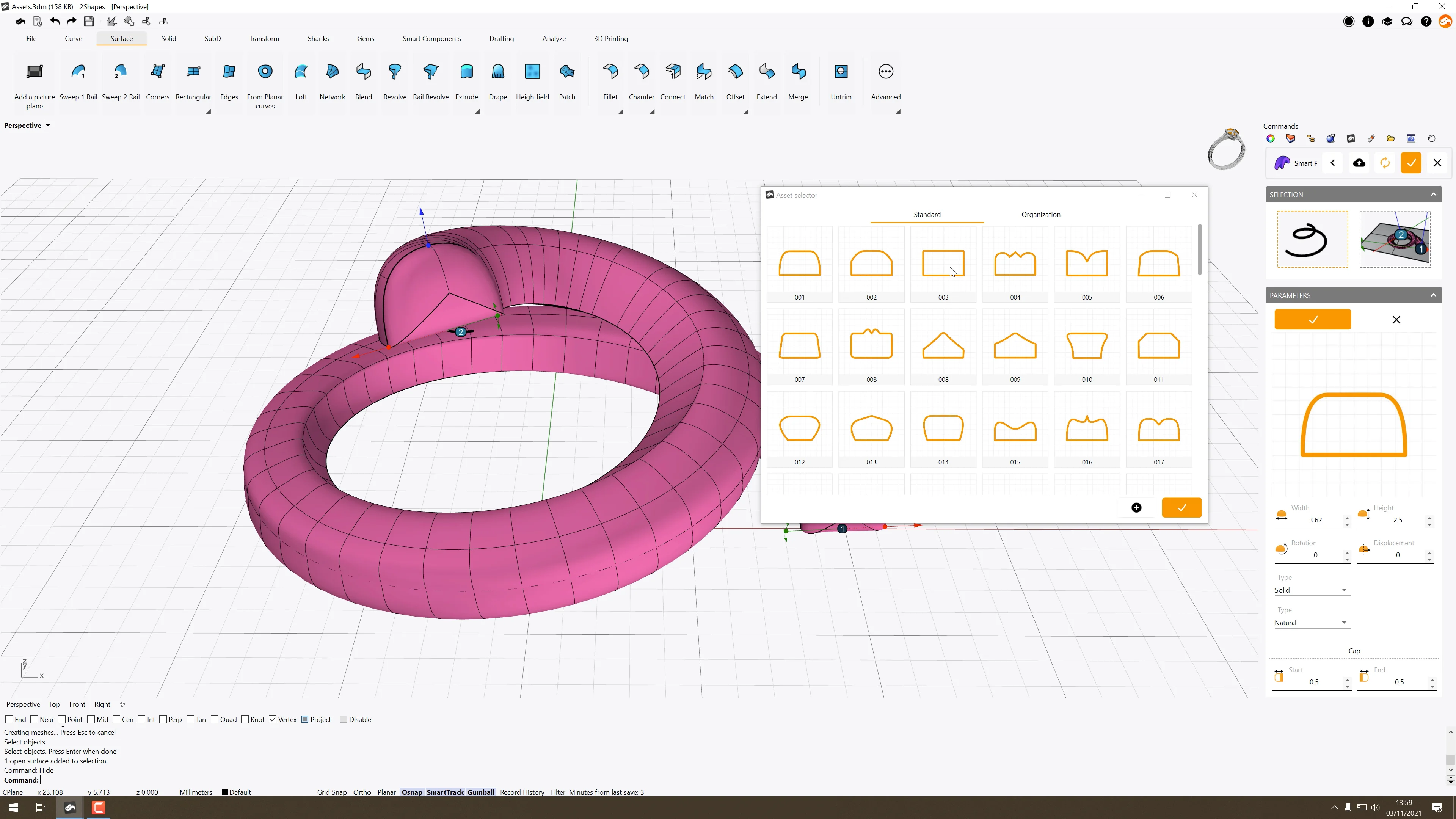Click the Add a picture plane tool
Image resolution: width=1456 pixels, height=819 pixels.
point(35,86)
